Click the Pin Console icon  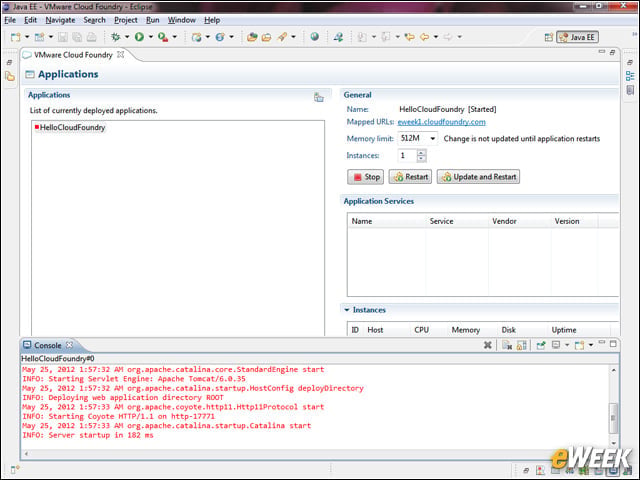pyautogui.click(x=541, y=345)
